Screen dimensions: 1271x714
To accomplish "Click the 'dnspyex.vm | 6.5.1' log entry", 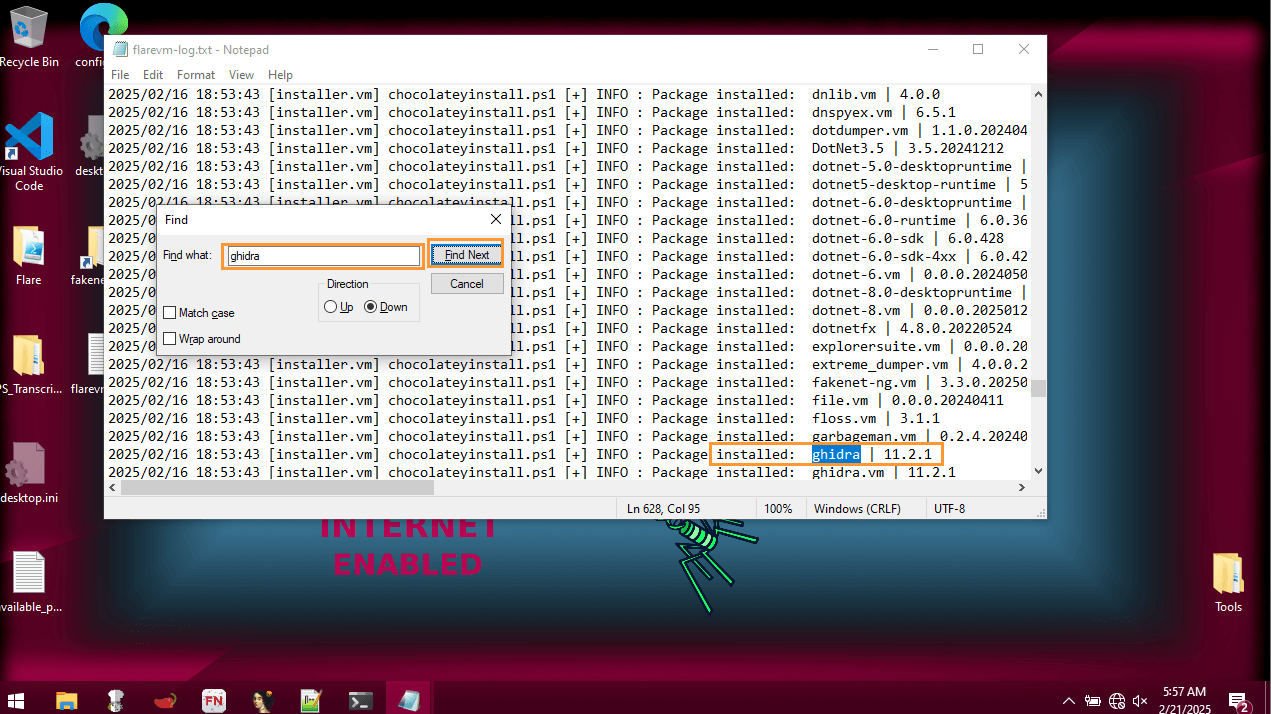I will pyautogui.click(x=884, y=113).
